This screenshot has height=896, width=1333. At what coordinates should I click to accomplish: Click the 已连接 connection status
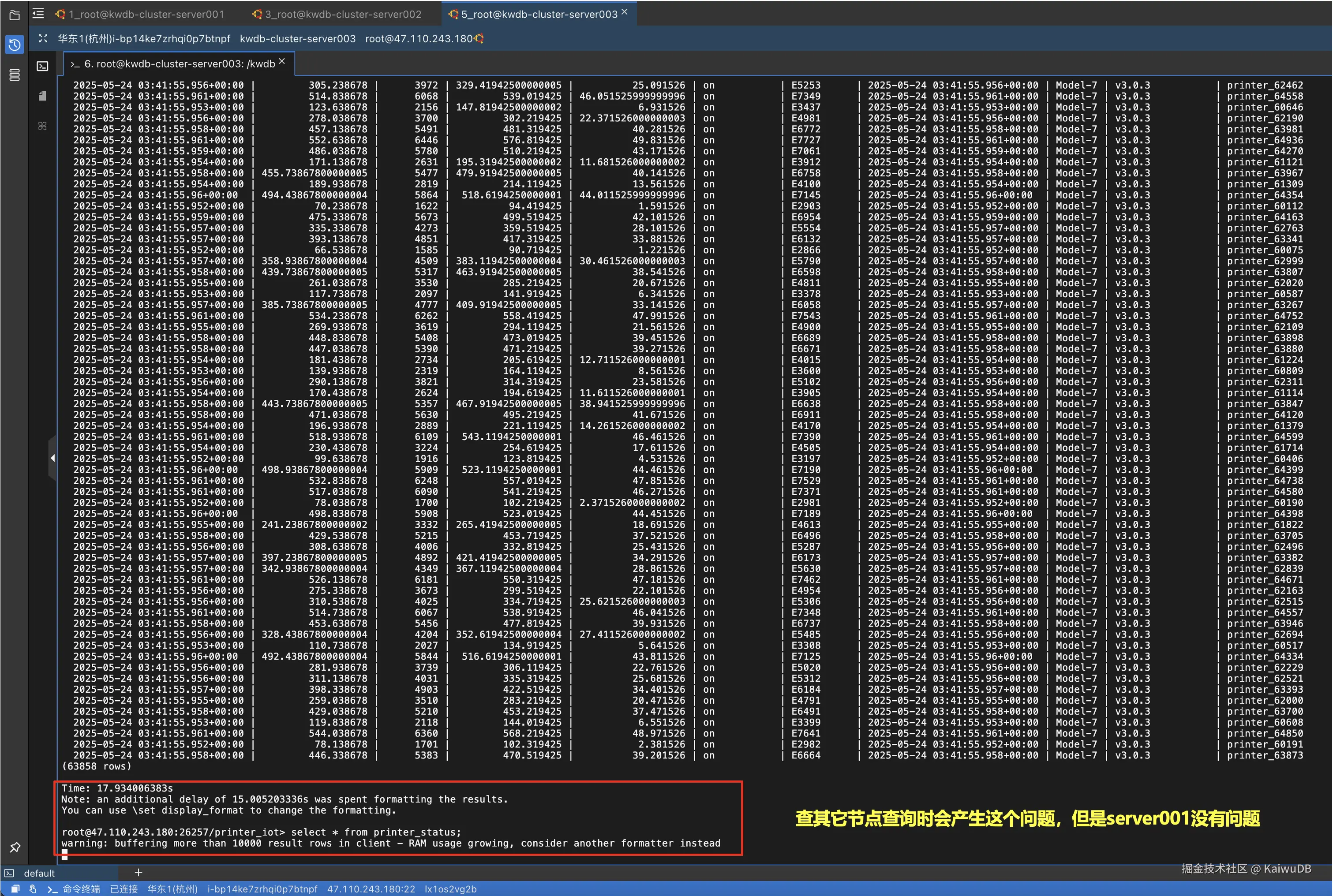(124, 889)
